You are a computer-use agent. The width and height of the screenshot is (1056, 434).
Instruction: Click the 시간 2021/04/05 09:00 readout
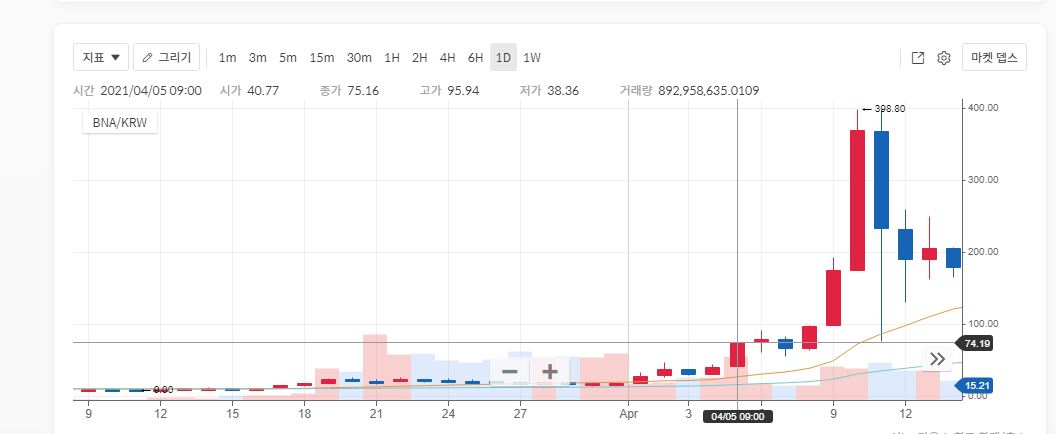[x=137, y=90]
